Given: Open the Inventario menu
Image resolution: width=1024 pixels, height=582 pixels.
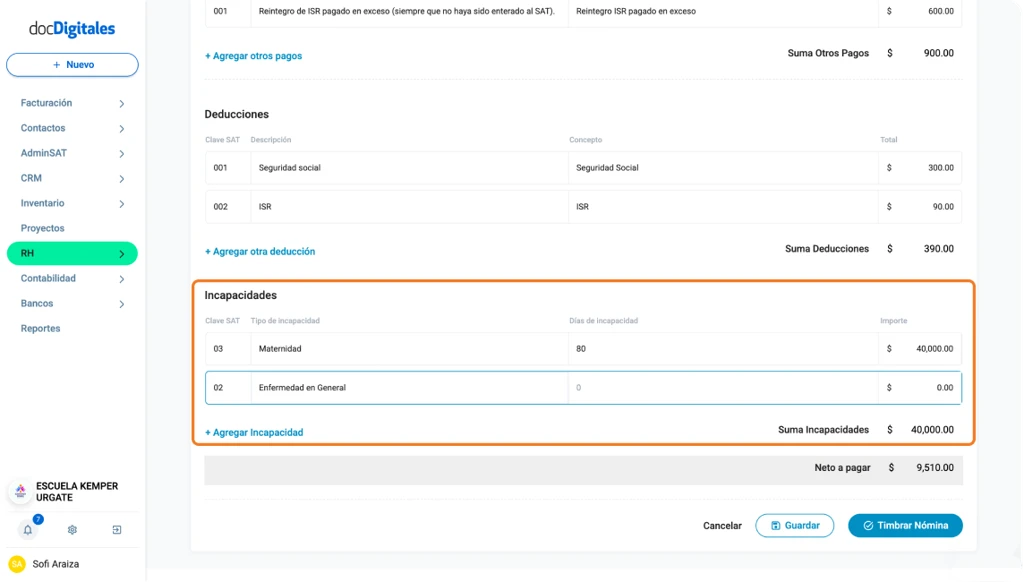Looking at the screenshot, I should coord(42,203).
